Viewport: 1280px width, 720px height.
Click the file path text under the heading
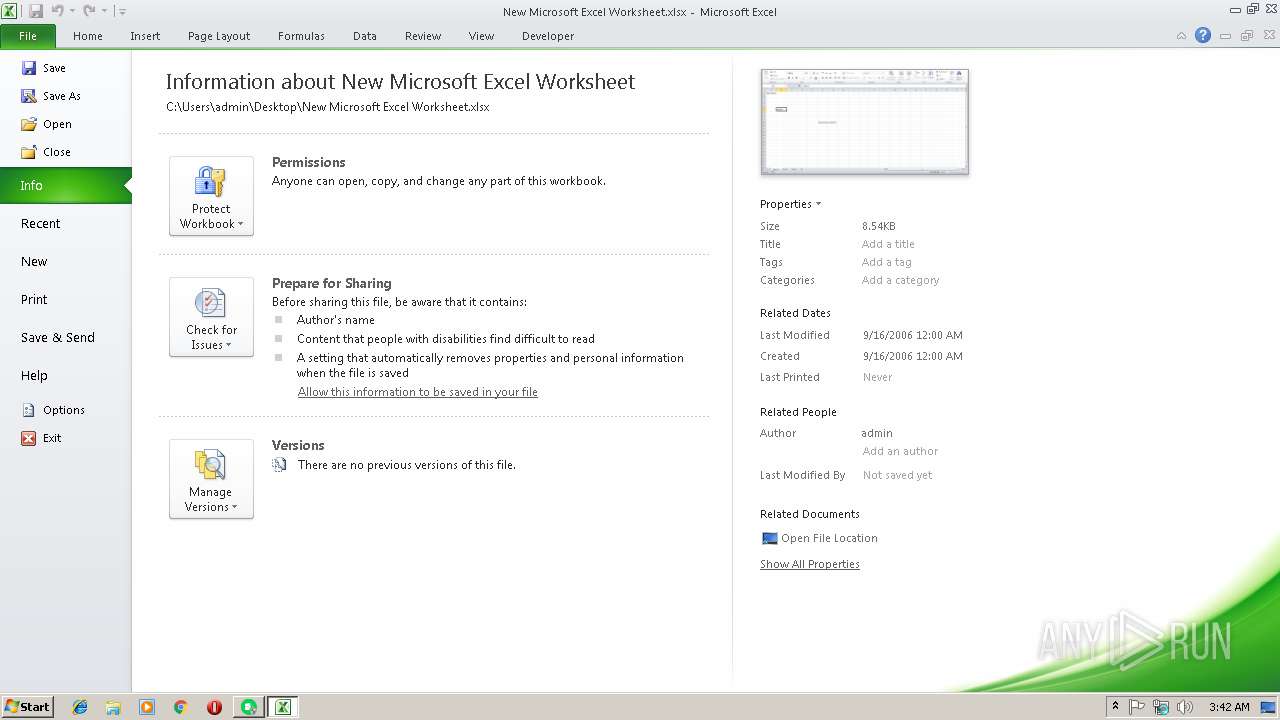pyautogui.click(x=328, y=107)
